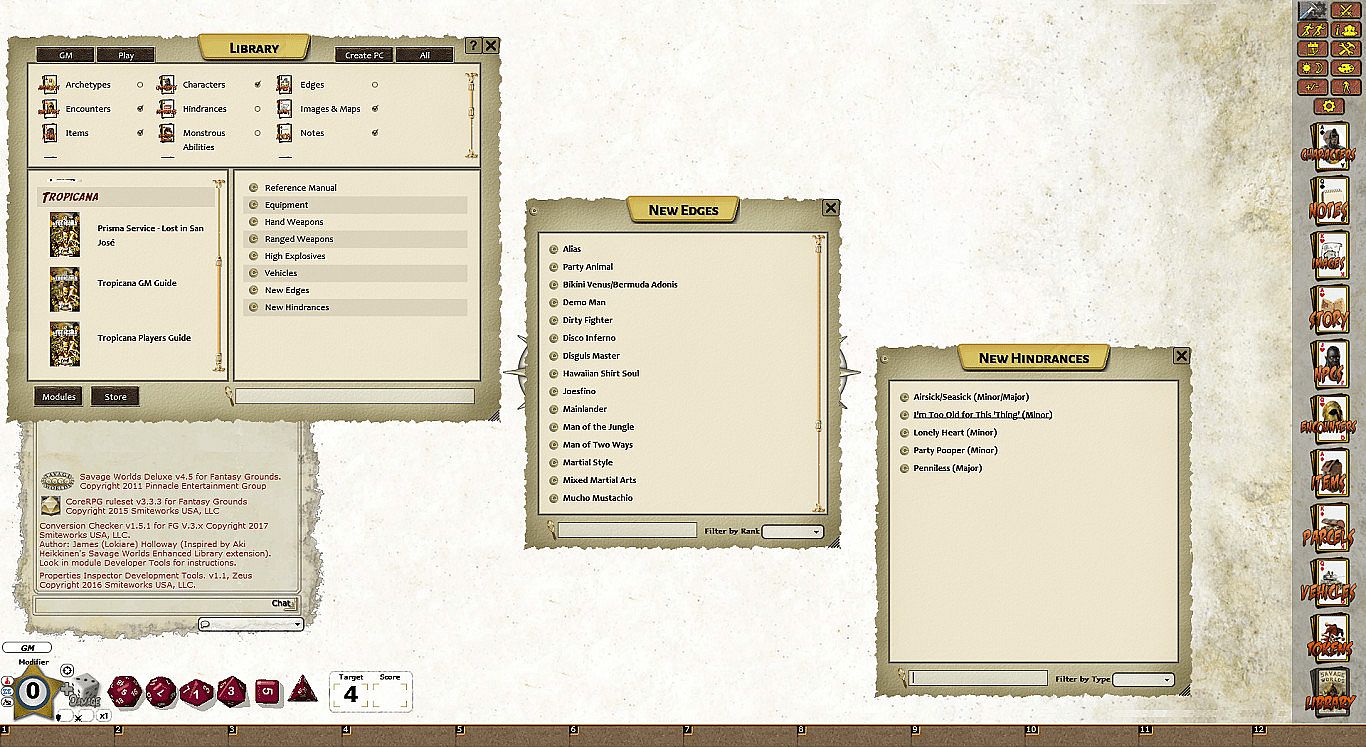Open the Dirty Fighter edge
Viewport: 1366px width, 747px height.
tap(588, 320)
